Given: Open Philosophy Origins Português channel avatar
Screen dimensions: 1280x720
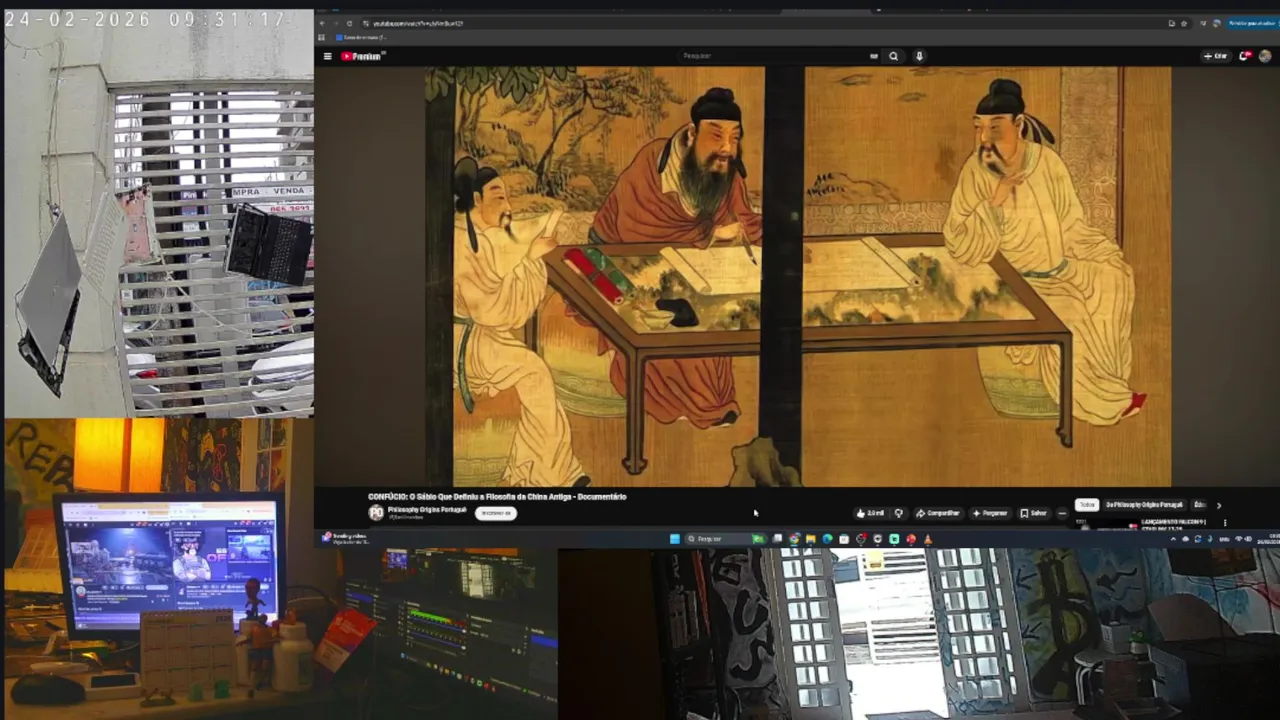Looking at the screenshot, I should (376, 513).
